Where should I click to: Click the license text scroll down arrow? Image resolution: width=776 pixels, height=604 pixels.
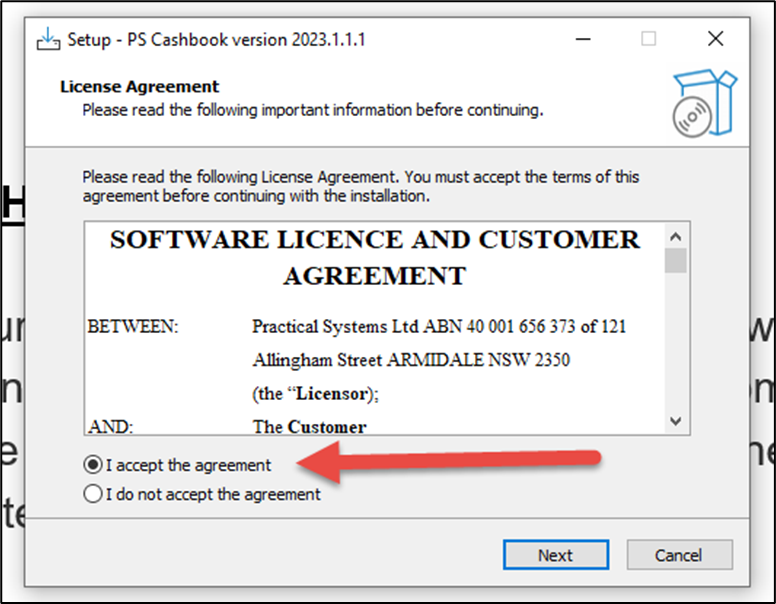(676, 421)
